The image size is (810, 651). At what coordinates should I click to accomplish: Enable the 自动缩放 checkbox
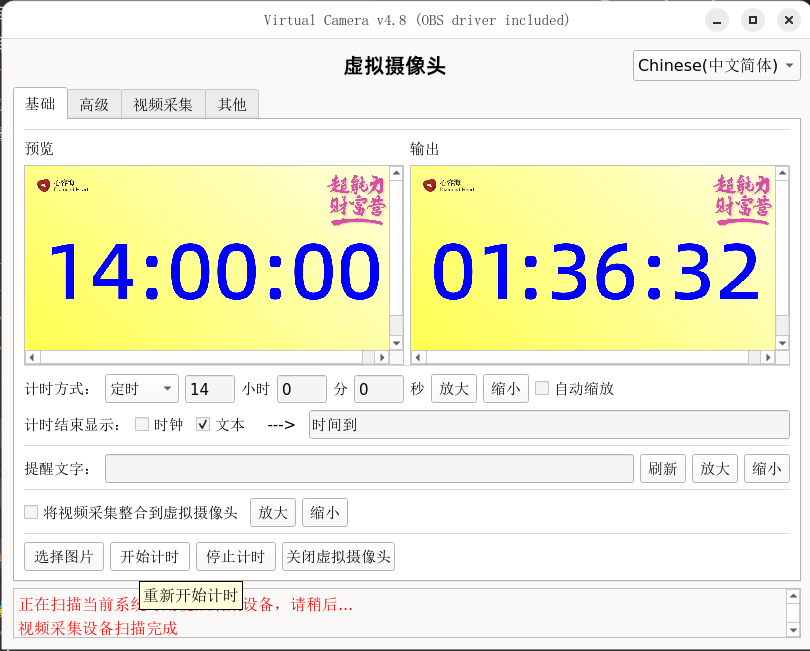point(542,389)
